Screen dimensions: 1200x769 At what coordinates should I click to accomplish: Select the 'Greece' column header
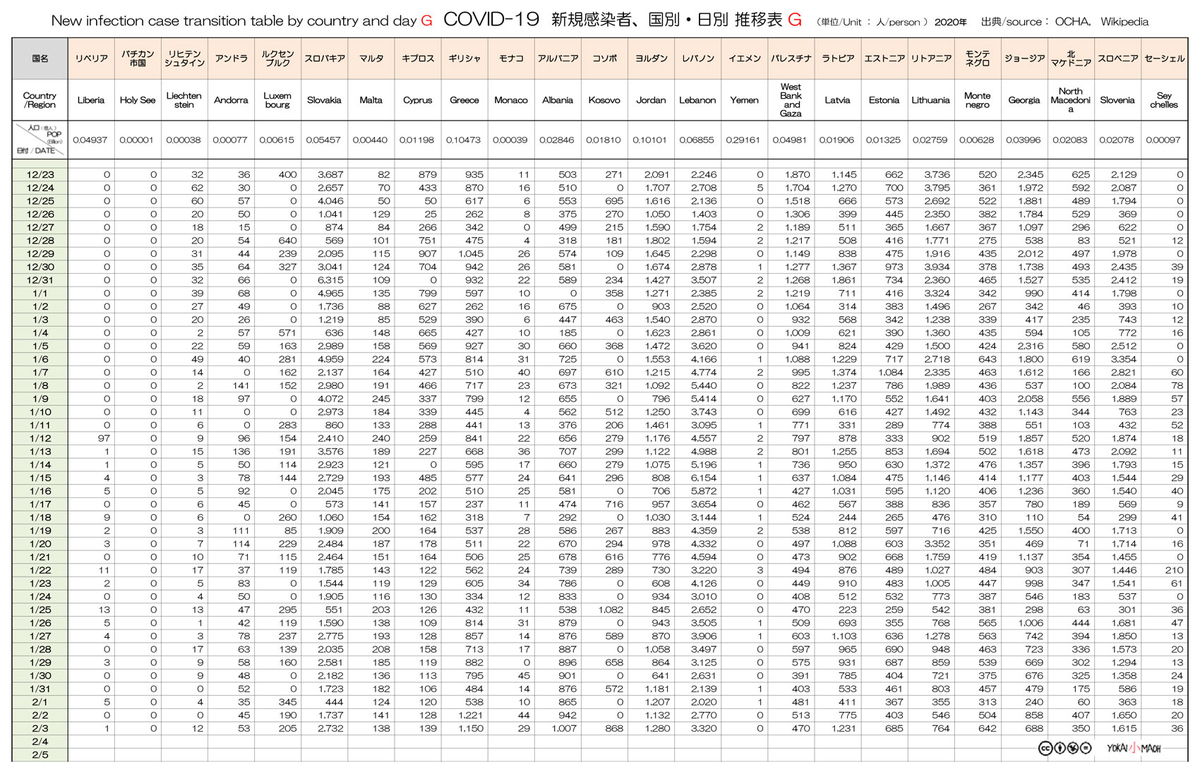(x=464, y=100)
